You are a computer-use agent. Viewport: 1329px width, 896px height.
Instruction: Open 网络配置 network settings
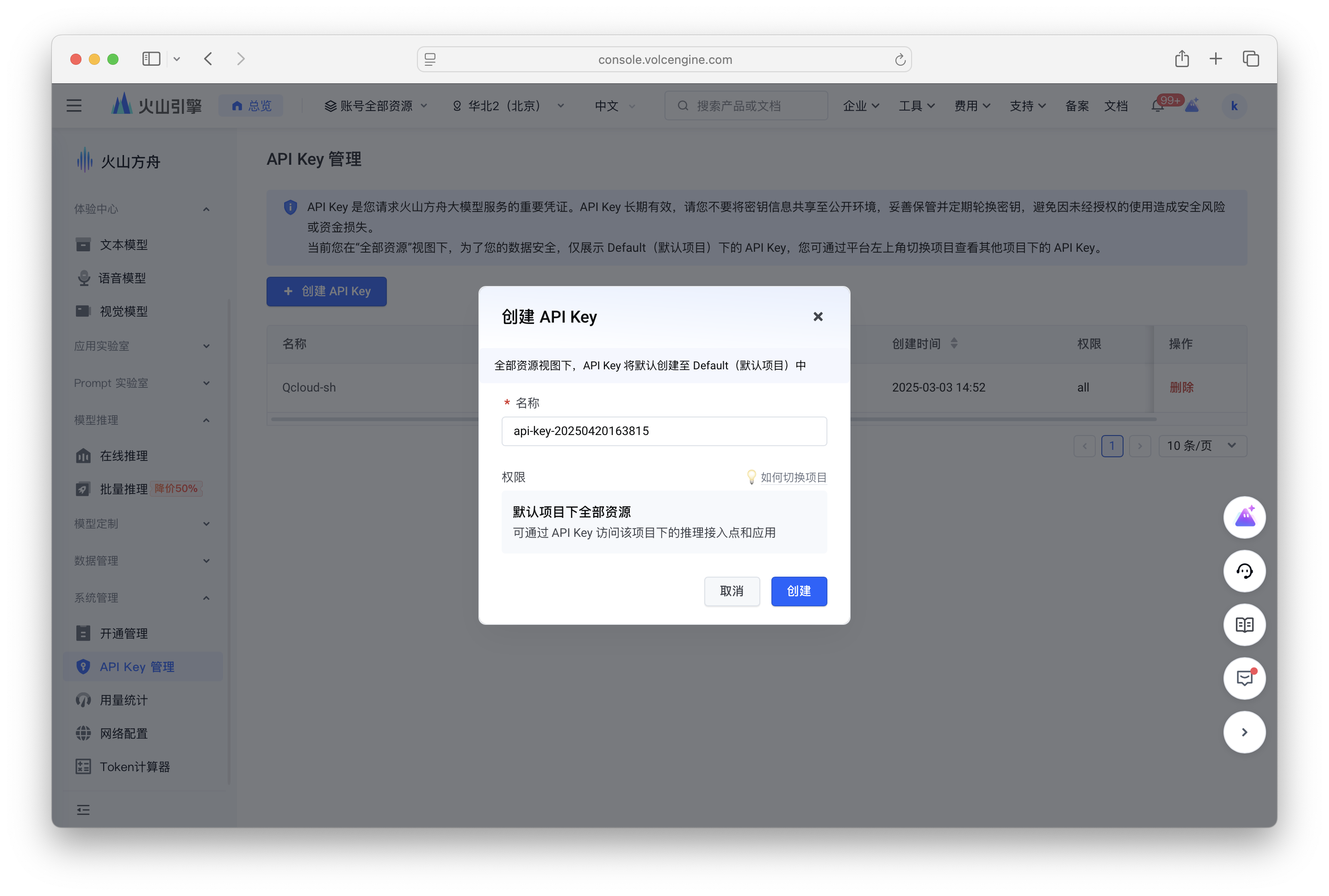tap(124, 733)
